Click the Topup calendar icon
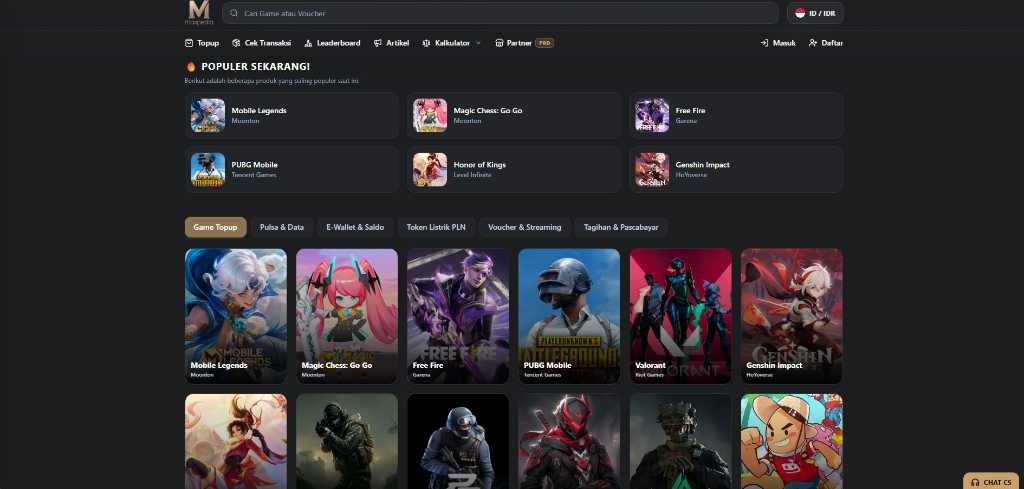This screenshot has height=489, width=1024. coord(189,43)
